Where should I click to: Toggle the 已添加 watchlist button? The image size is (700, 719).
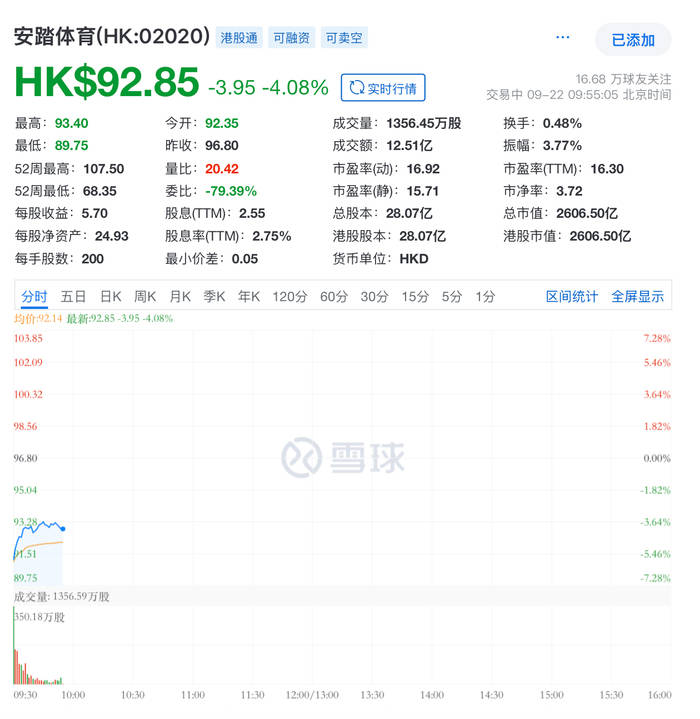click(x=632, y=40)
